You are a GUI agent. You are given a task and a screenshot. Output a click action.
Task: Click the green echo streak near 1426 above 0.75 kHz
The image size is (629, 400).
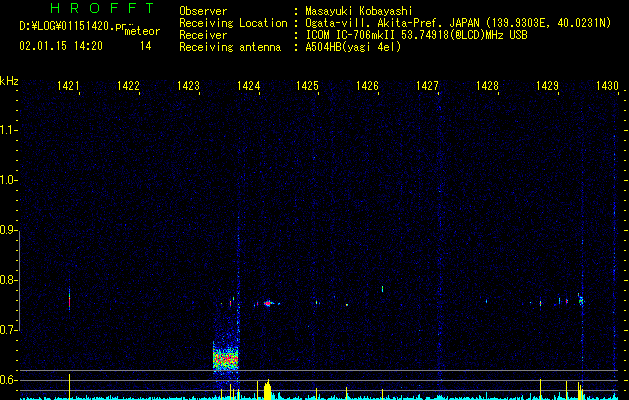point(382,289)
